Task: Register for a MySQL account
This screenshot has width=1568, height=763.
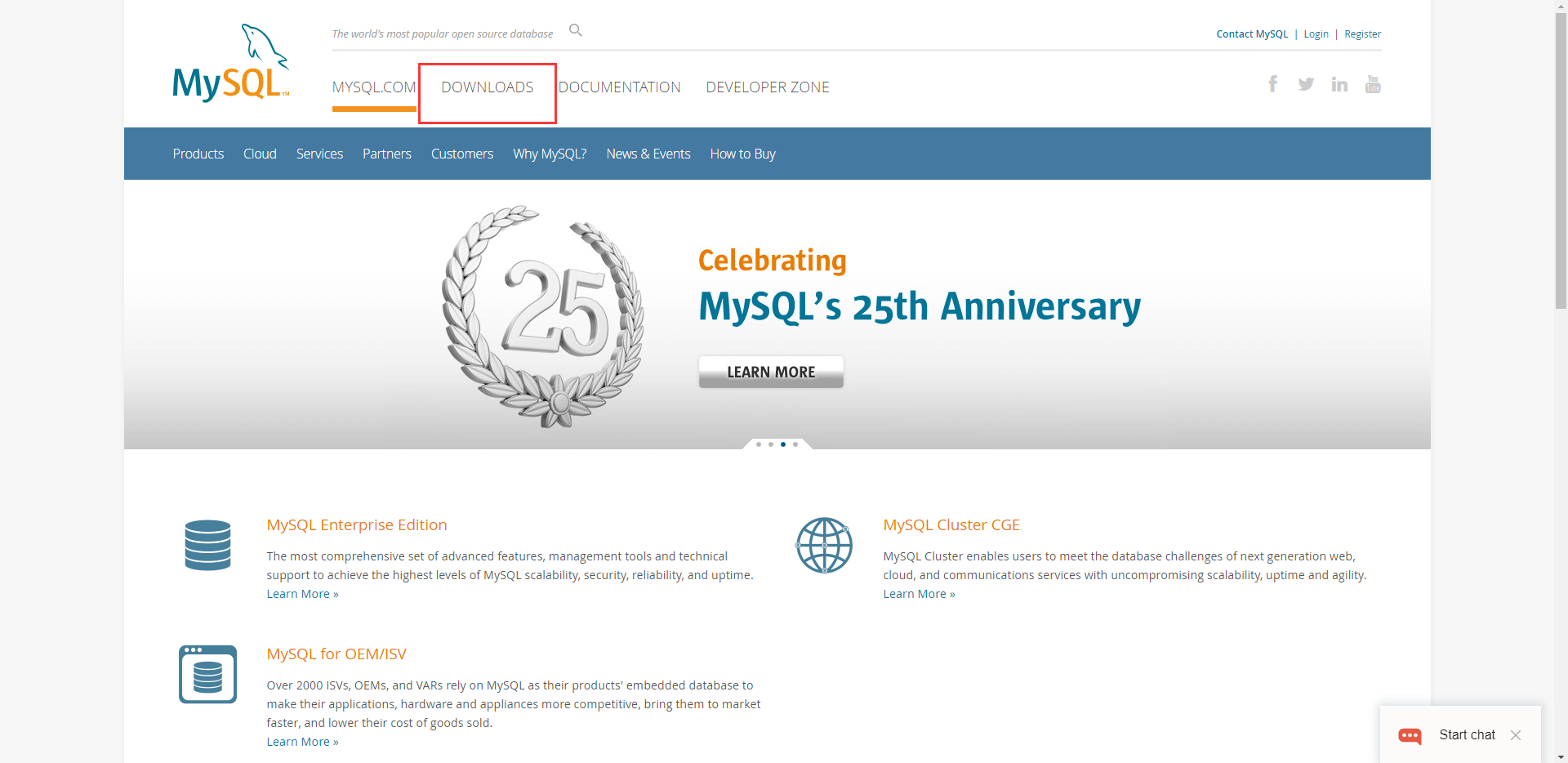Action: click(1362, 33)
